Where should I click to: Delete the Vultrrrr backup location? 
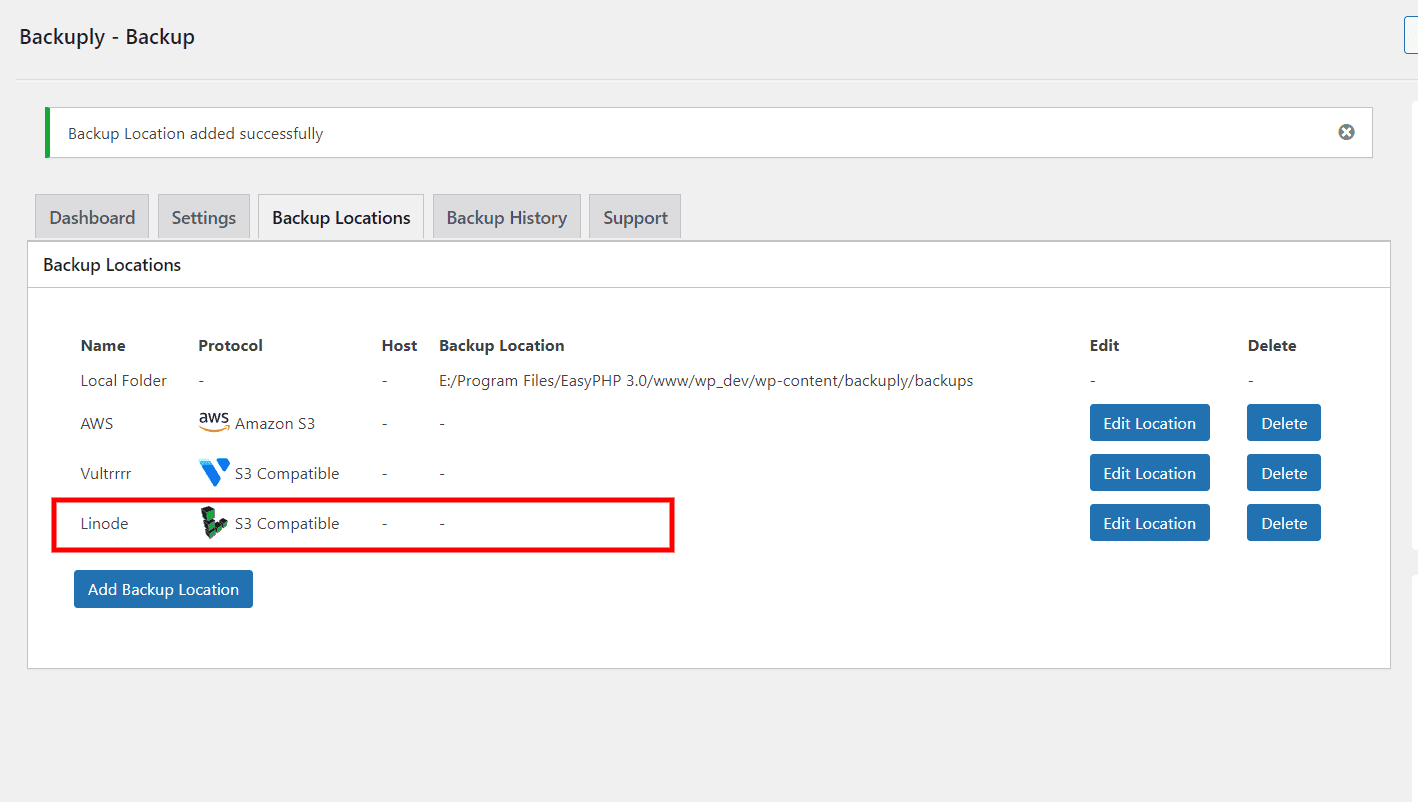(1283, 472)
